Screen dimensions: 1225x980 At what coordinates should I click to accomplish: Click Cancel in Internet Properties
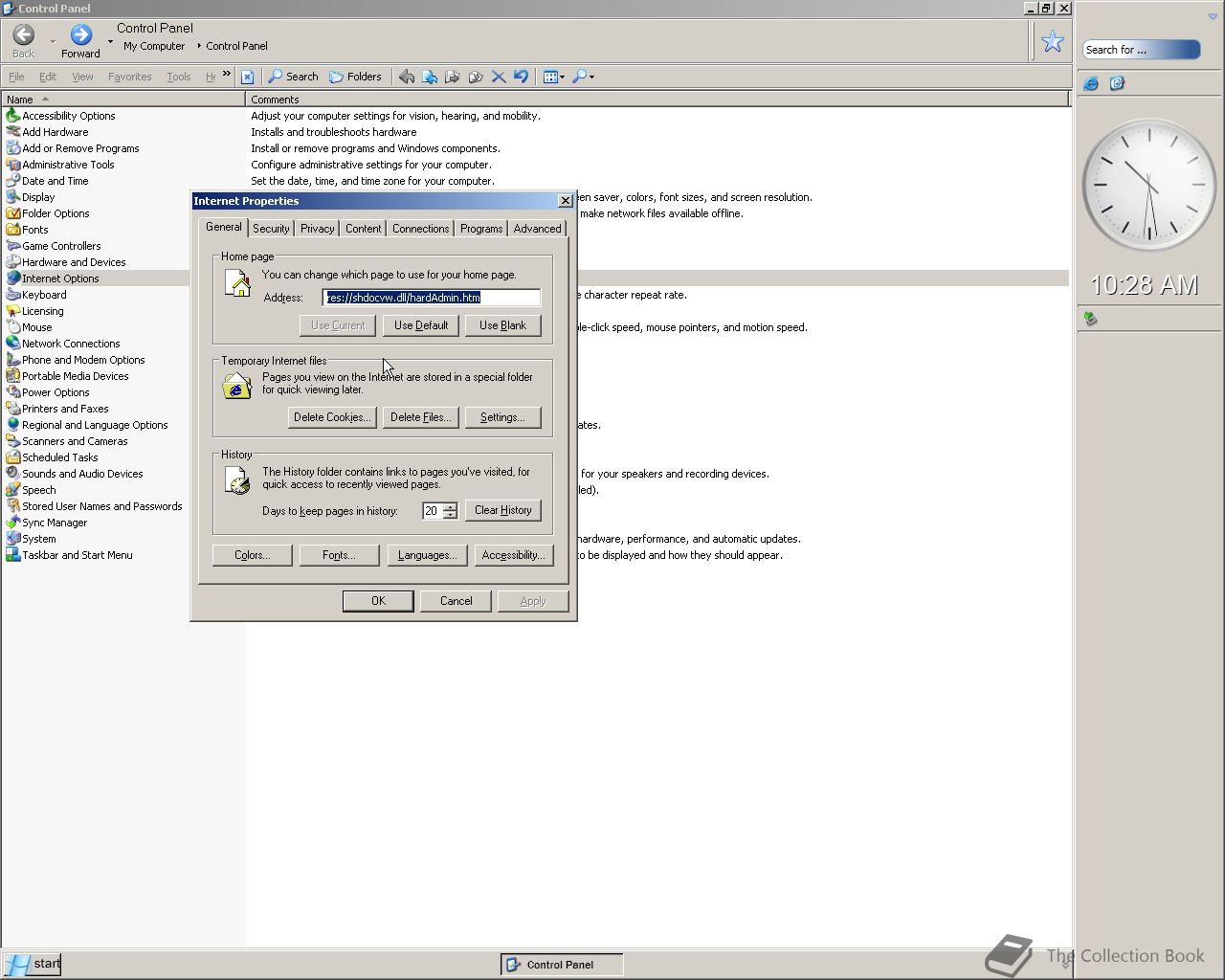(x=456, y=601)
